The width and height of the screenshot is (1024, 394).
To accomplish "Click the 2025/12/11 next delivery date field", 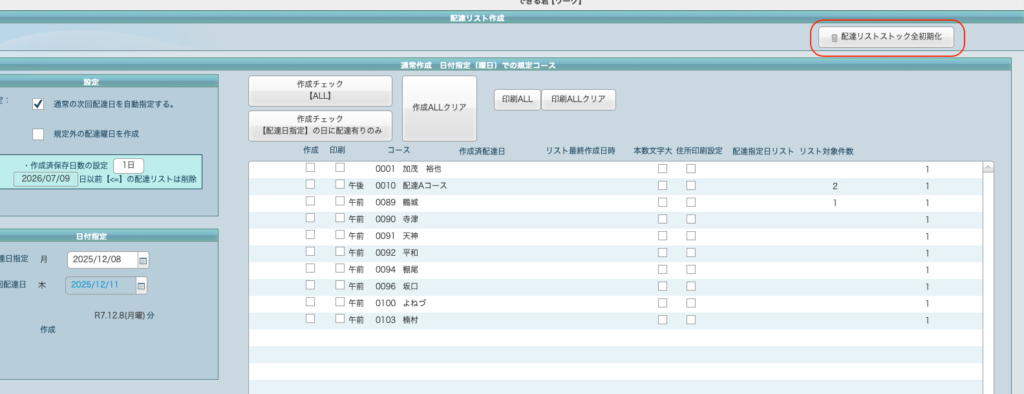I will pyautogui.click(x=101, y=286).
